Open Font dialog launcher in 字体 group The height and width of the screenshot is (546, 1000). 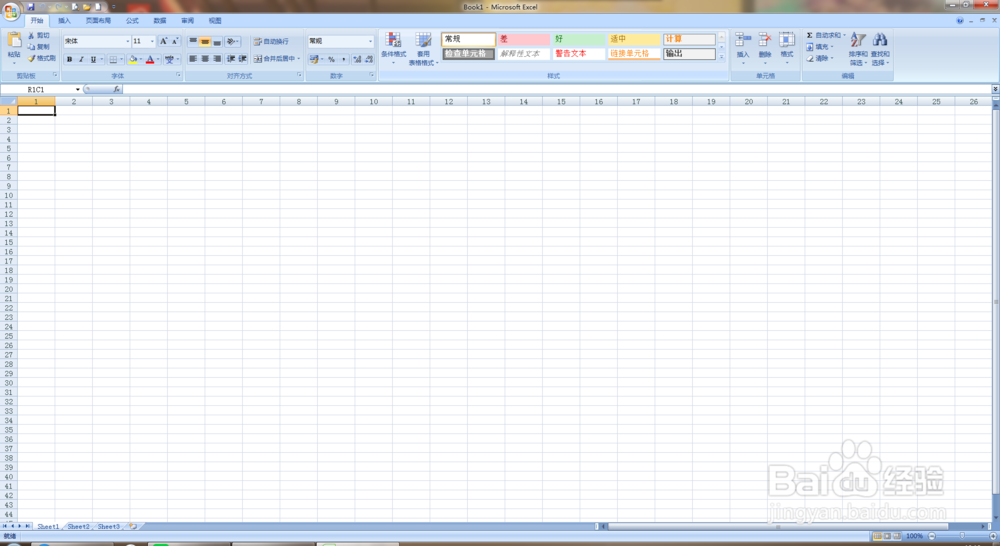pyautogui.click(x=178, y=75)
